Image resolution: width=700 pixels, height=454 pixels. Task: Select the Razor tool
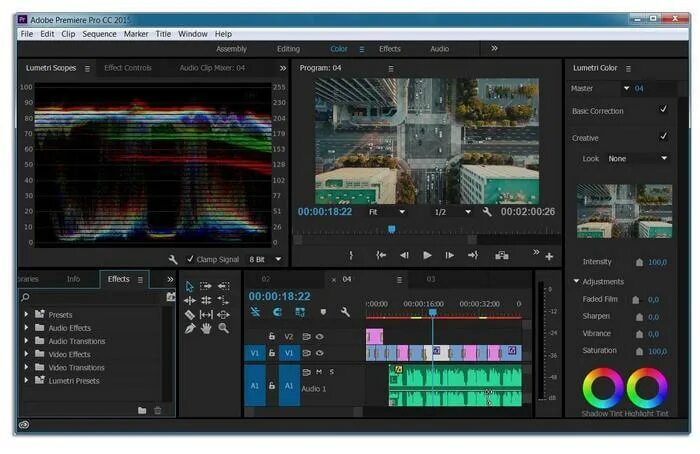click(x=189, y=315)
